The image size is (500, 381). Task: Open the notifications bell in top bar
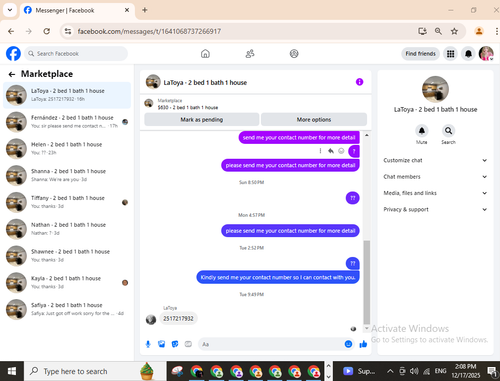click(x=468, y=54)
